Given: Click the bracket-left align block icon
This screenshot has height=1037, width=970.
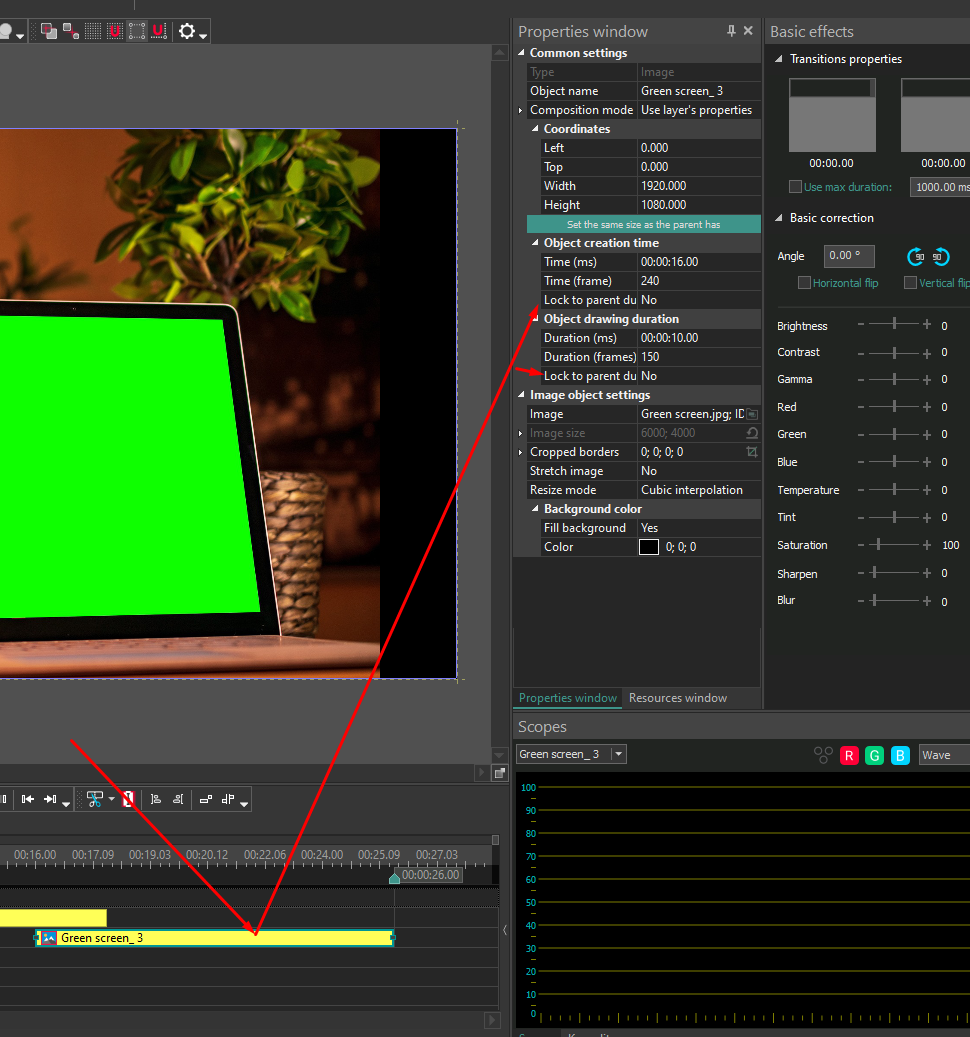Looking at the screenshot, I should pyautogui.click(x=155, y=800).
